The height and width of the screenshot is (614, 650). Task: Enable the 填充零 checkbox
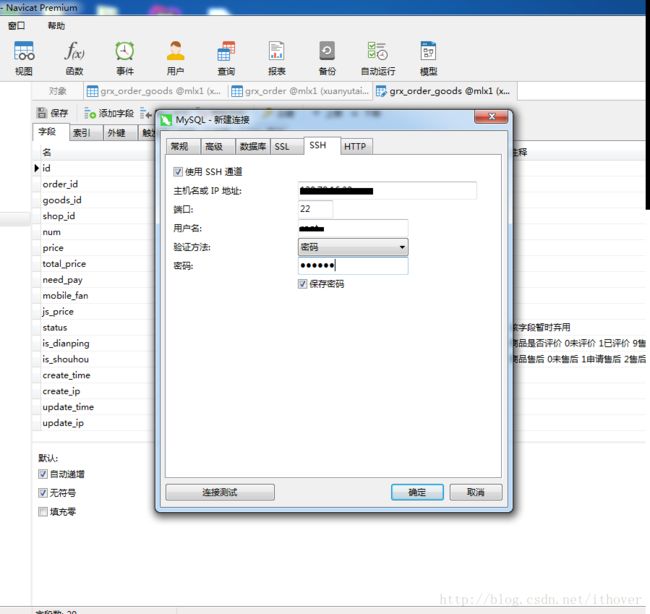coord(43,512)
